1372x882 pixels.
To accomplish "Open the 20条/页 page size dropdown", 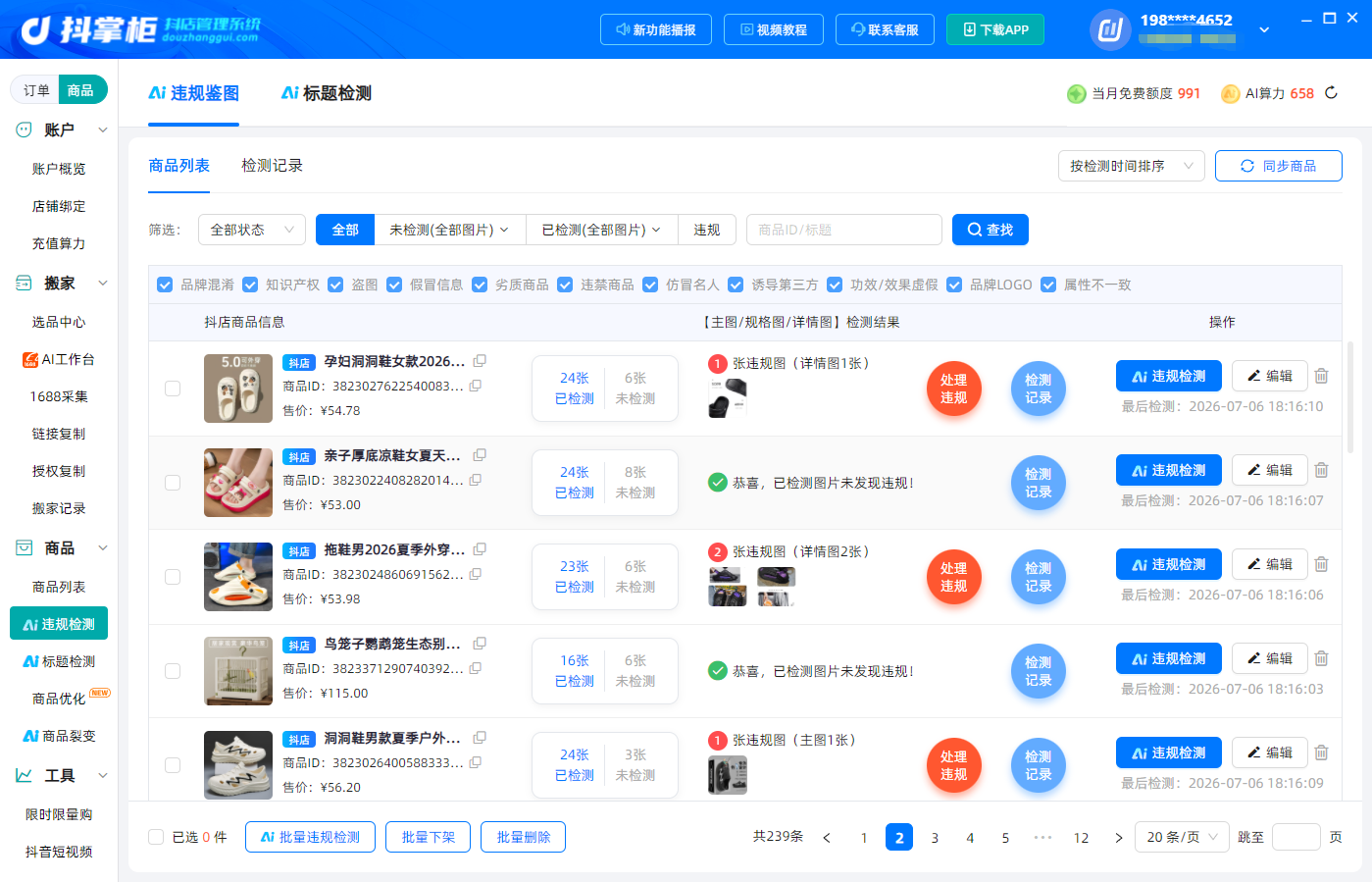I will pyautogui.click(x=1182, y=837).
